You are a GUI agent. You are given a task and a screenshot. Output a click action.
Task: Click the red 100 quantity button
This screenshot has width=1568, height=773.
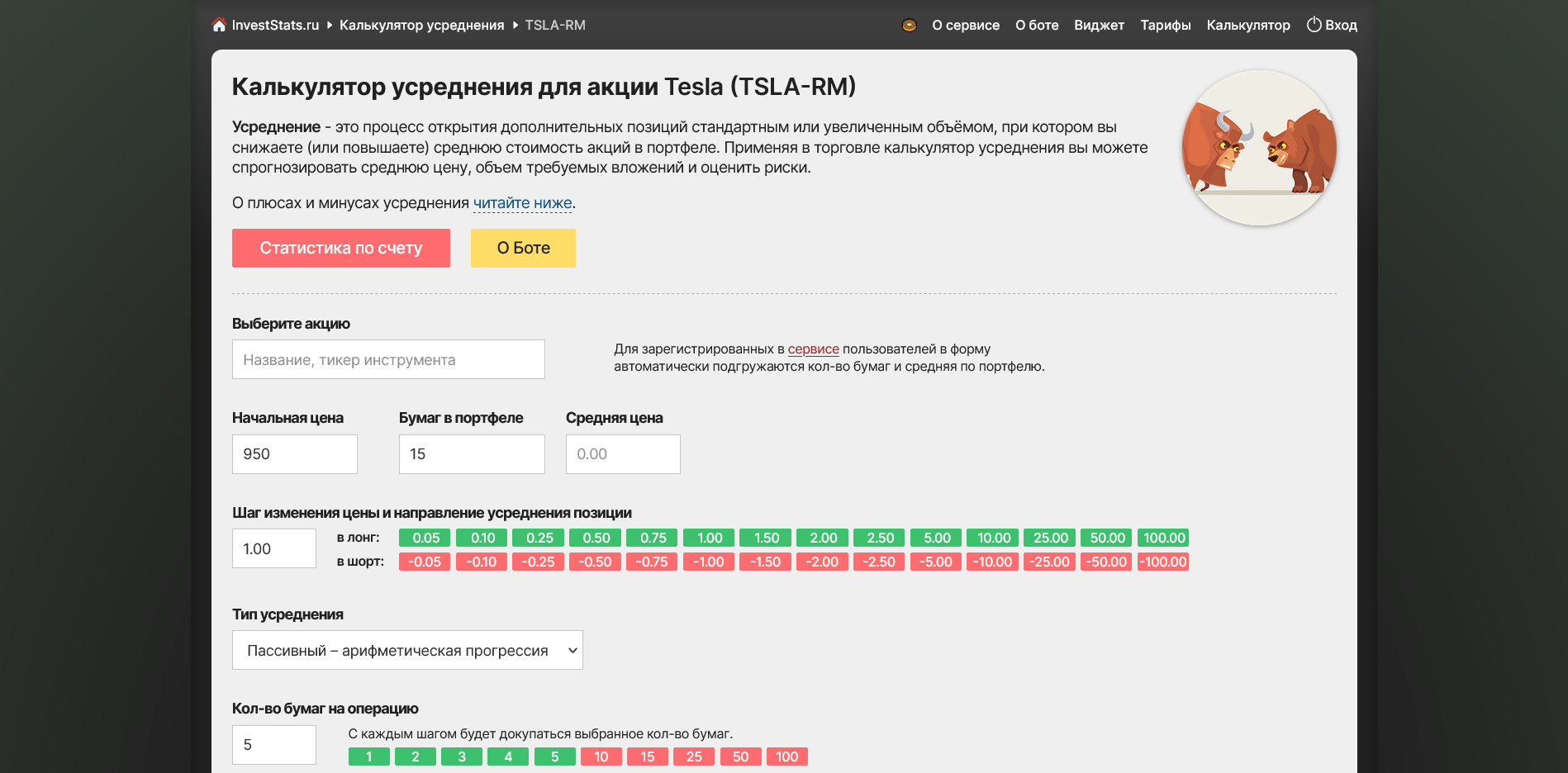pos(787,756)
